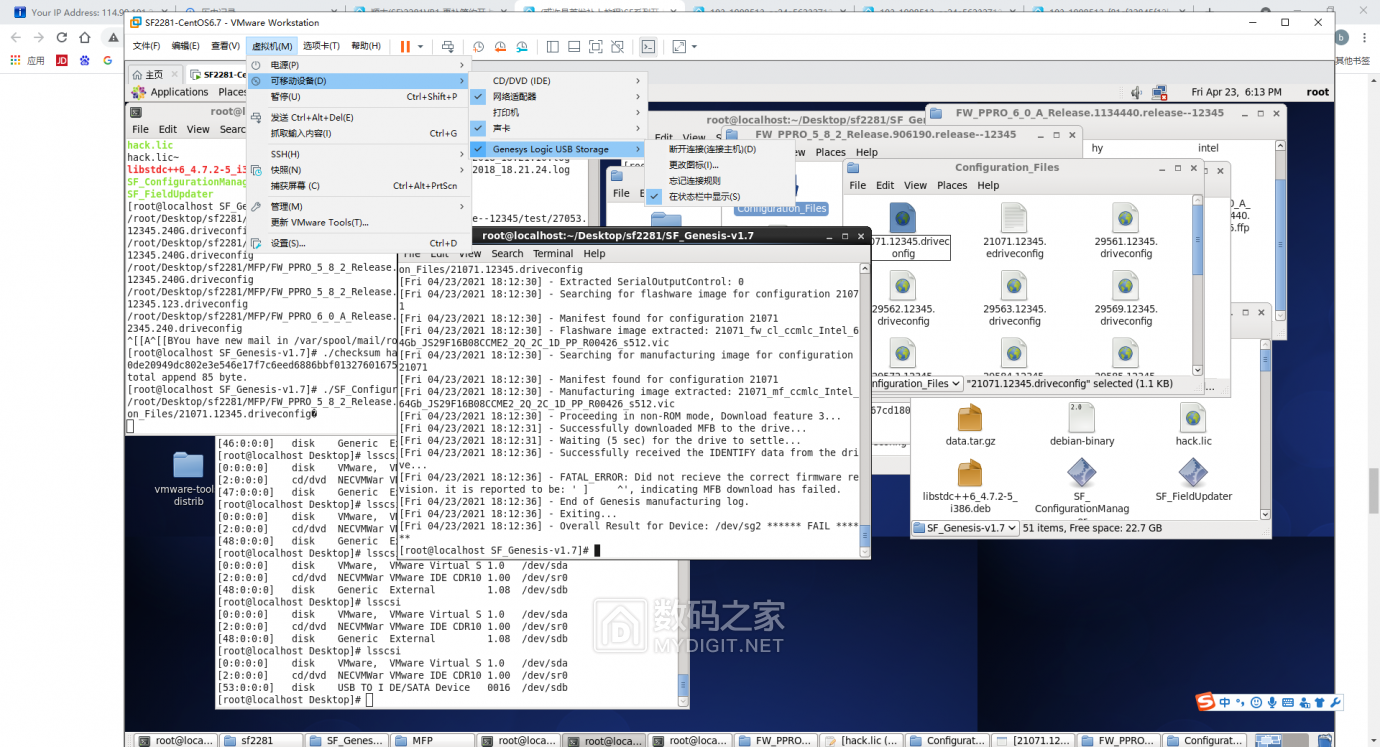
Task: Click the console view toolbar icon
Action: pos(648,46)
